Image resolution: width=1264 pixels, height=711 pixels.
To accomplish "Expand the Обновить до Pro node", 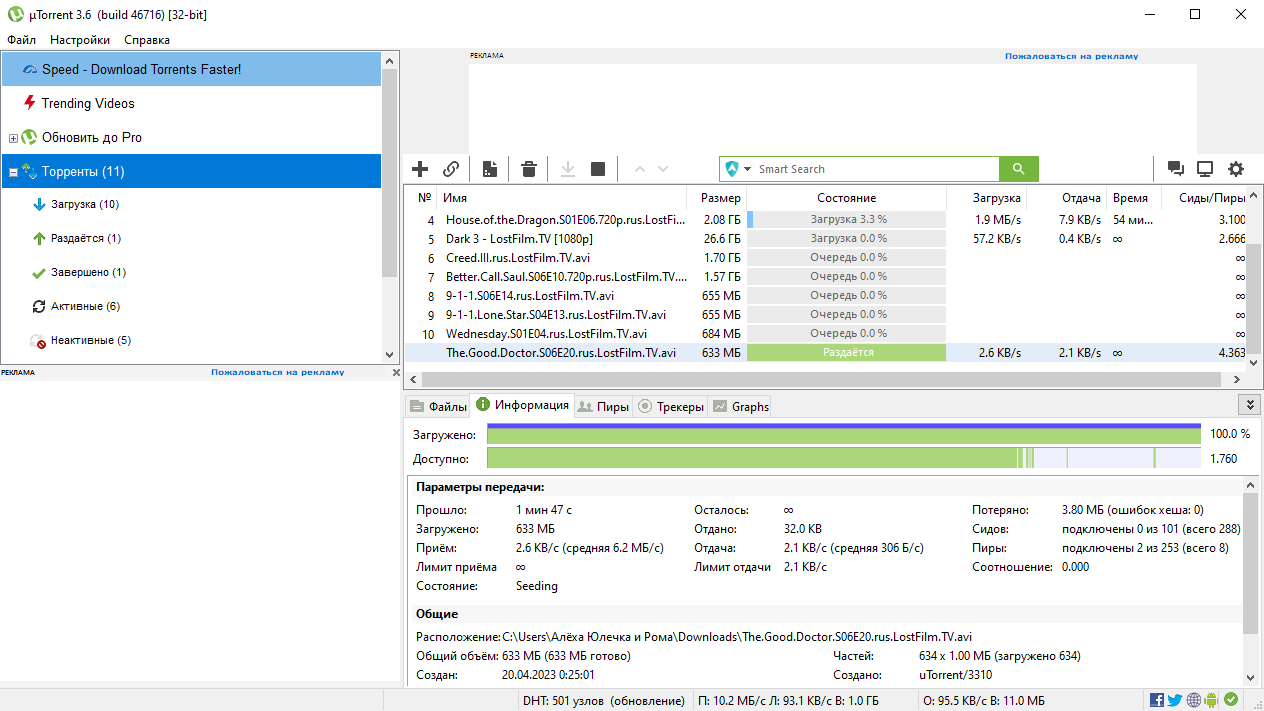I will pos(13,138).
